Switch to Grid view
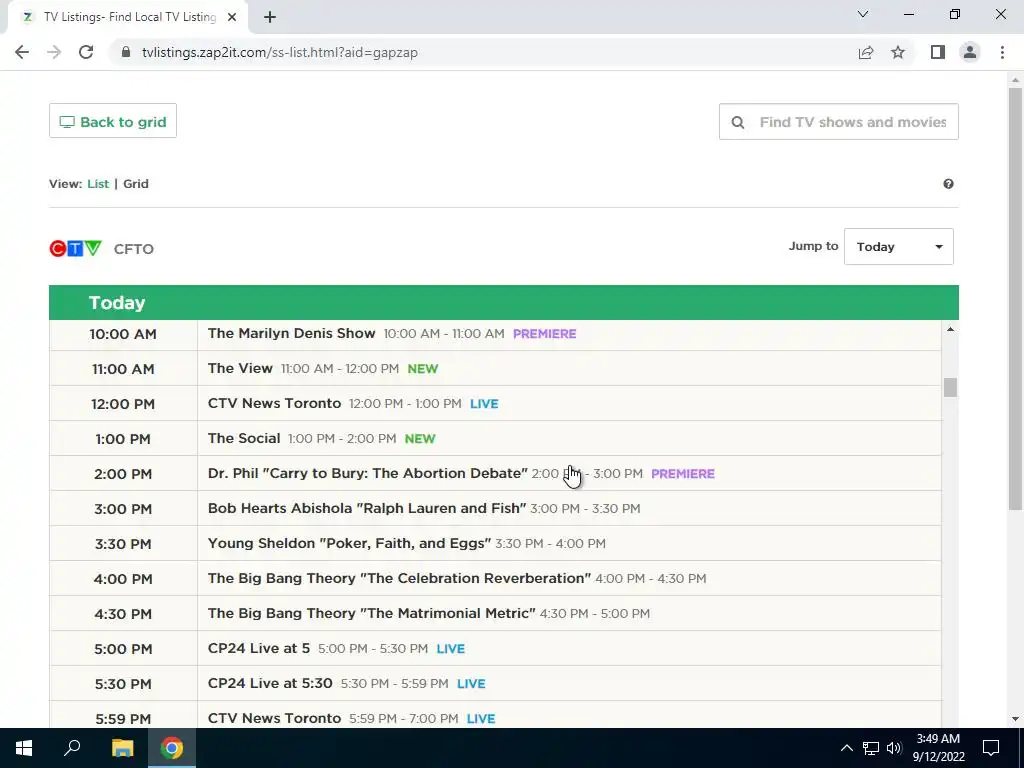The image size is (1024, 768). [136, 184]
